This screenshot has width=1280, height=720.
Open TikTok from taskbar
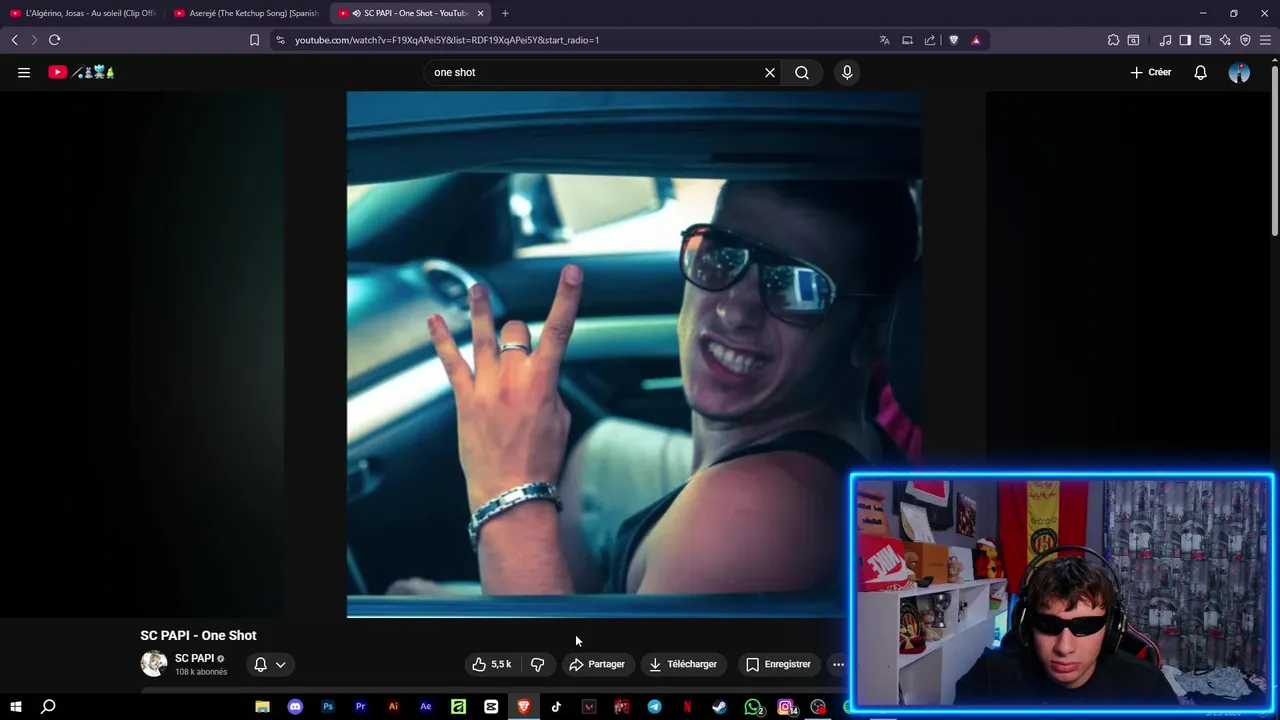coord(556,707)
